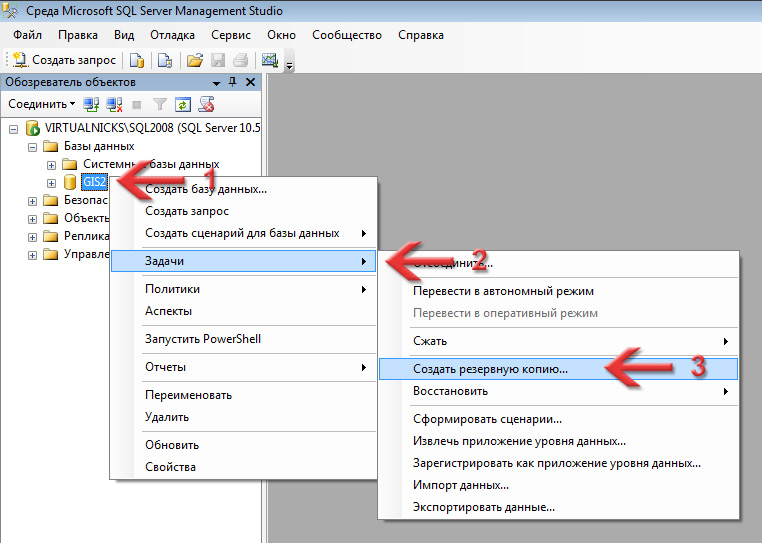Select the Задачи context menu item
The width and height of the screenshot is (762, 543).
pos(244,261)
